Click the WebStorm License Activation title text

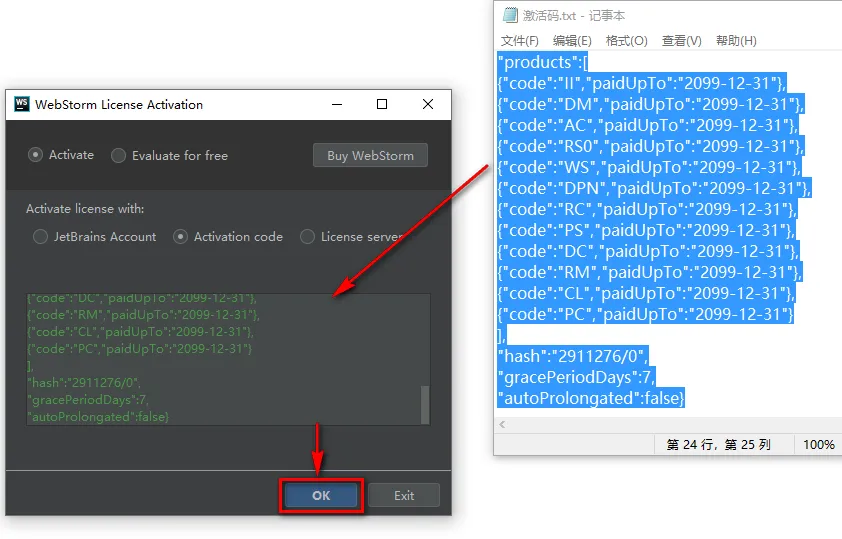(x=119, y=105)
